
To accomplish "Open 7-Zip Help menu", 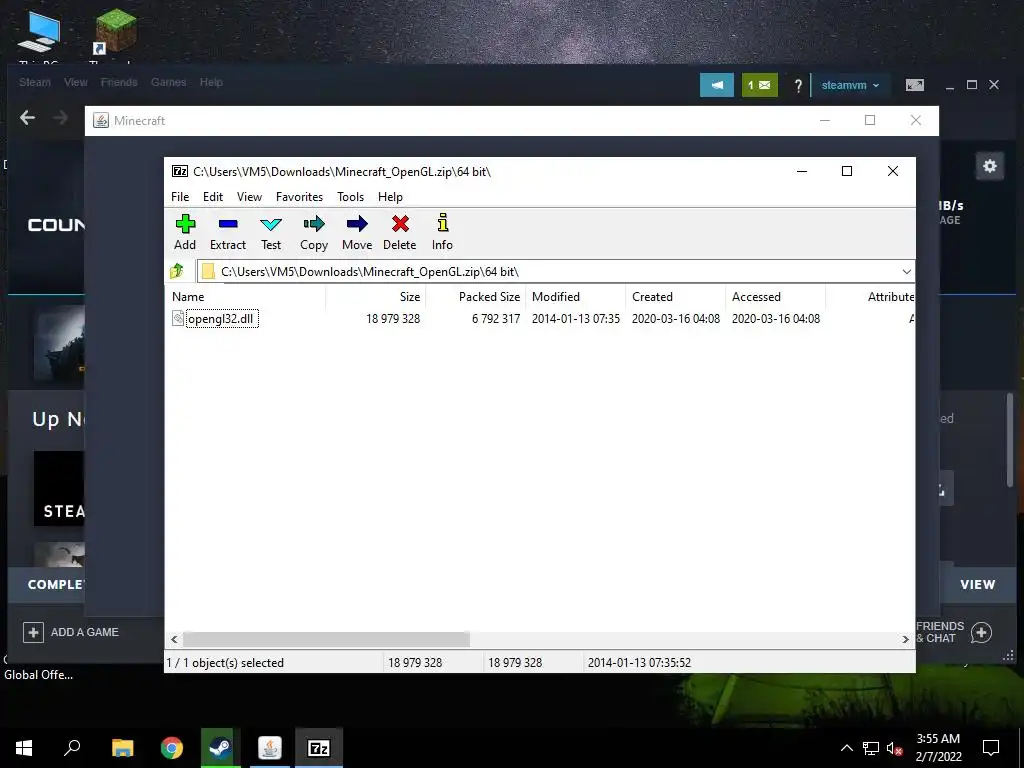I will (391, 197).
